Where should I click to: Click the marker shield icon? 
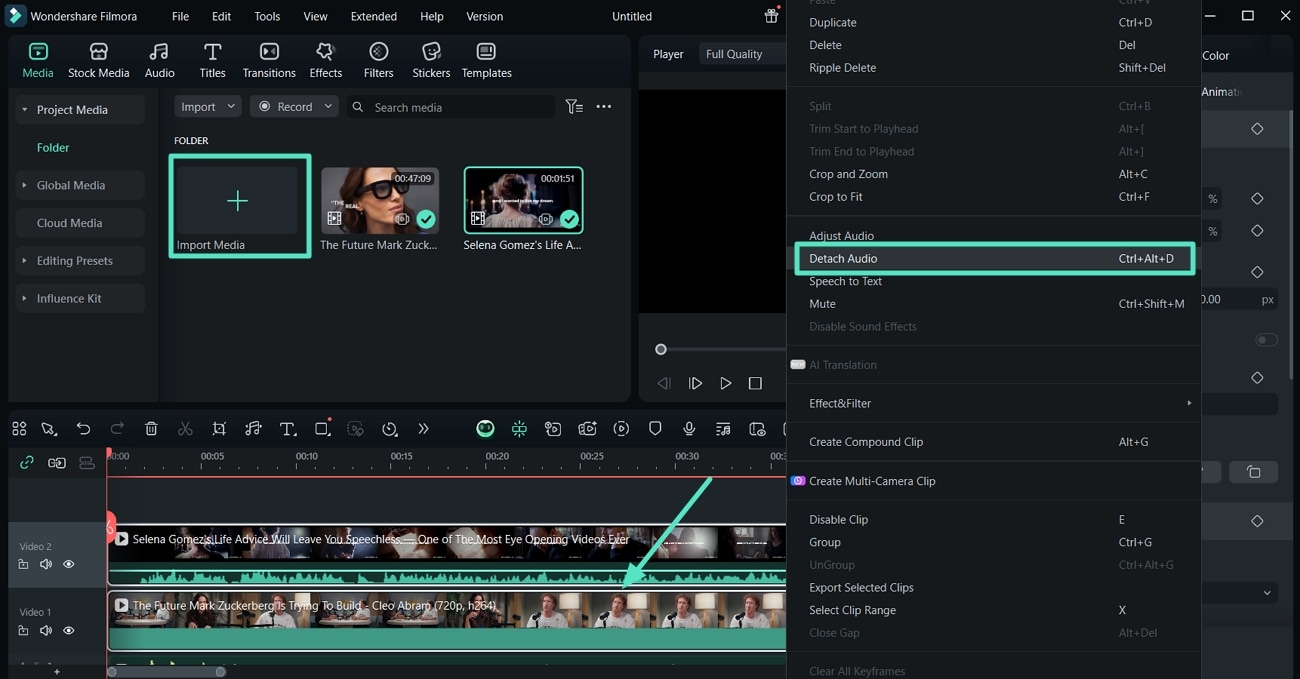[655, 429]
